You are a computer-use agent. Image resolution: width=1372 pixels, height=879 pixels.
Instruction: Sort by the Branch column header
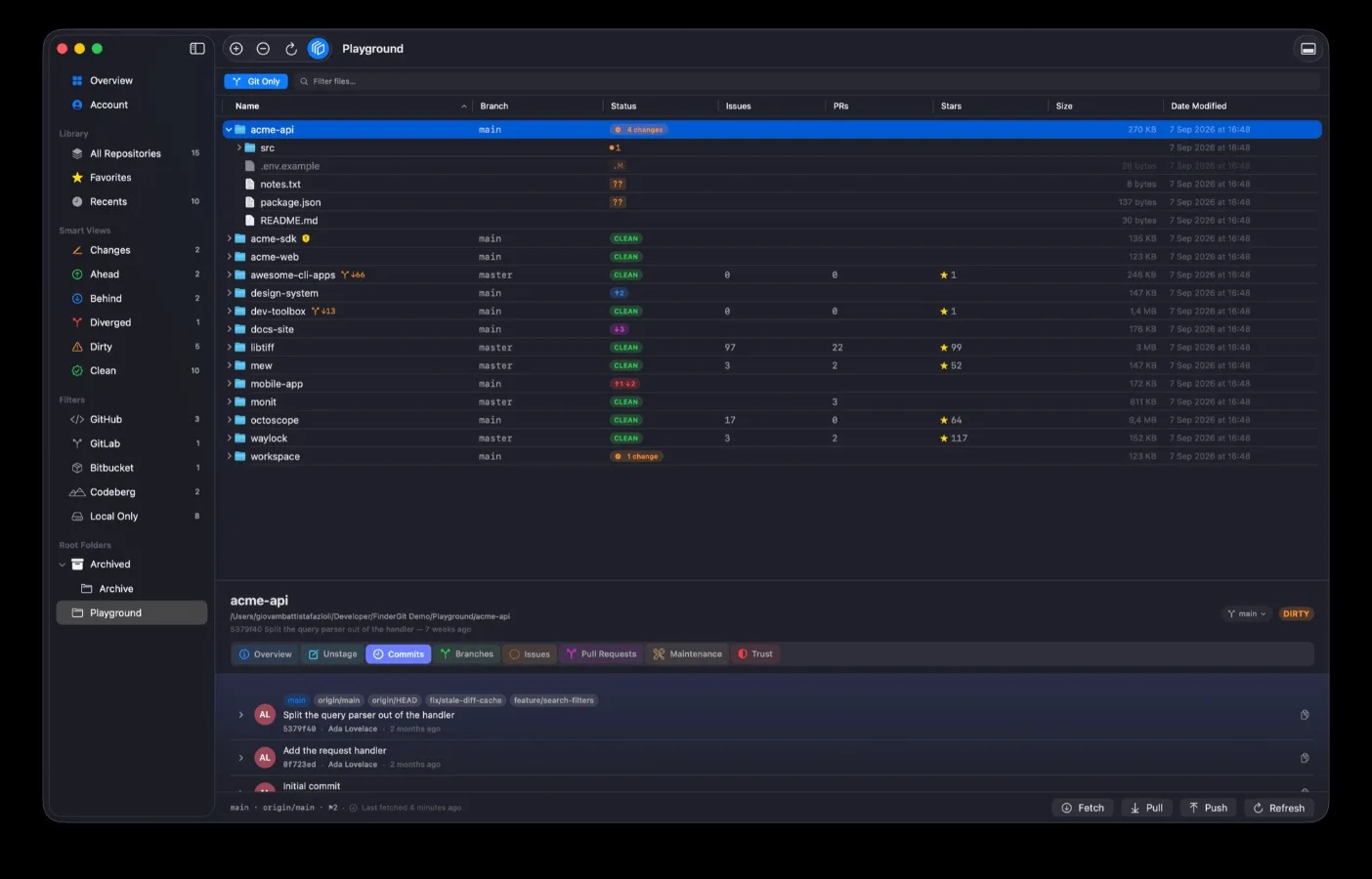(x=494, y=106)
